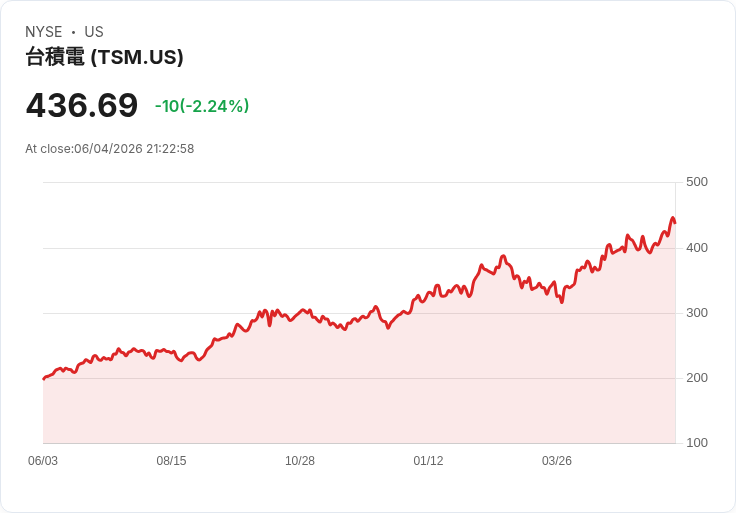Click the 400 horizontal gridline
This screenshot has width=736, height=513.
[x=359, y=248]
